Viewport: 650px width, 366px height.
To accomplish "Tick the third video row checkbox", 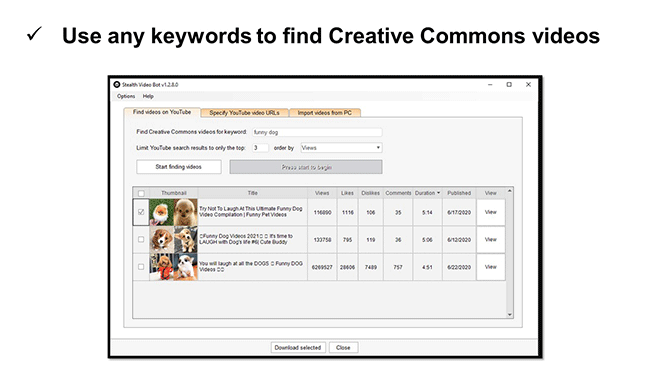I will 141,267.
